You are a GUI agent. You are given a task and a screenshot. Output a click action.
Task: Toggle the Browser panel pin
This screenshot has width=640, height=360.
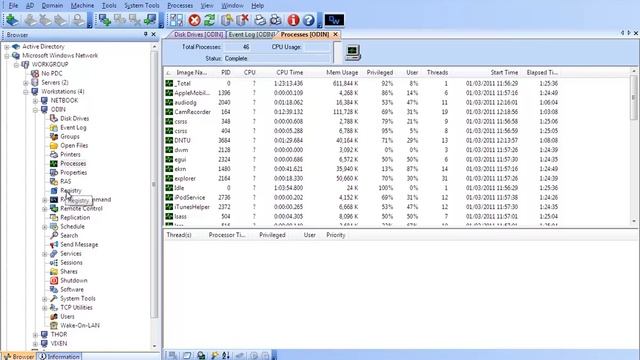point(145,34)
